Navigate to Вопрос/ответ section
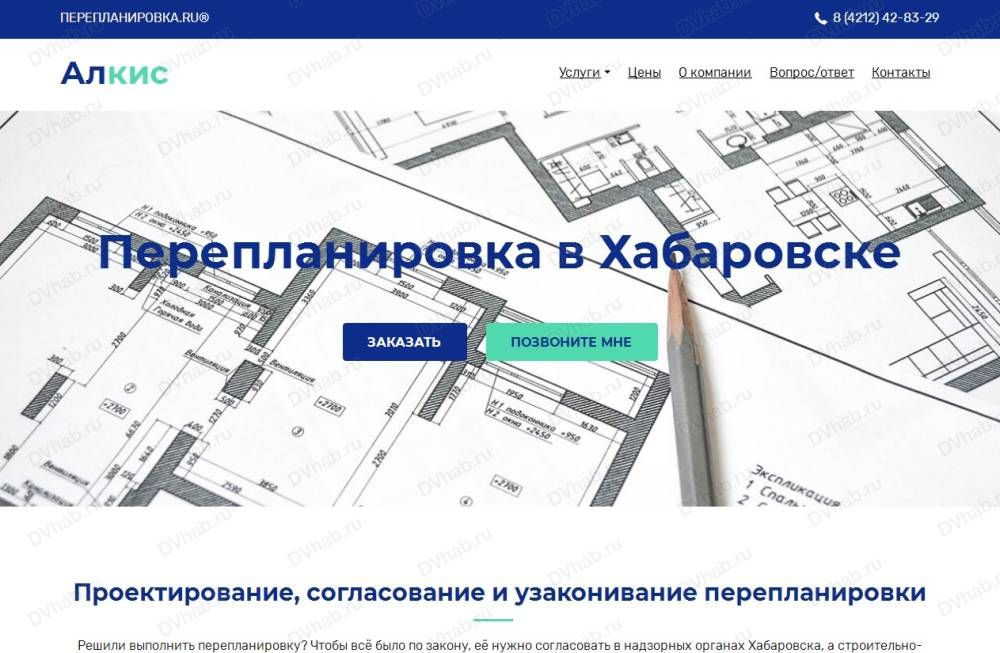Viewport: 1000px width, 653px height. tap(811, 72)
